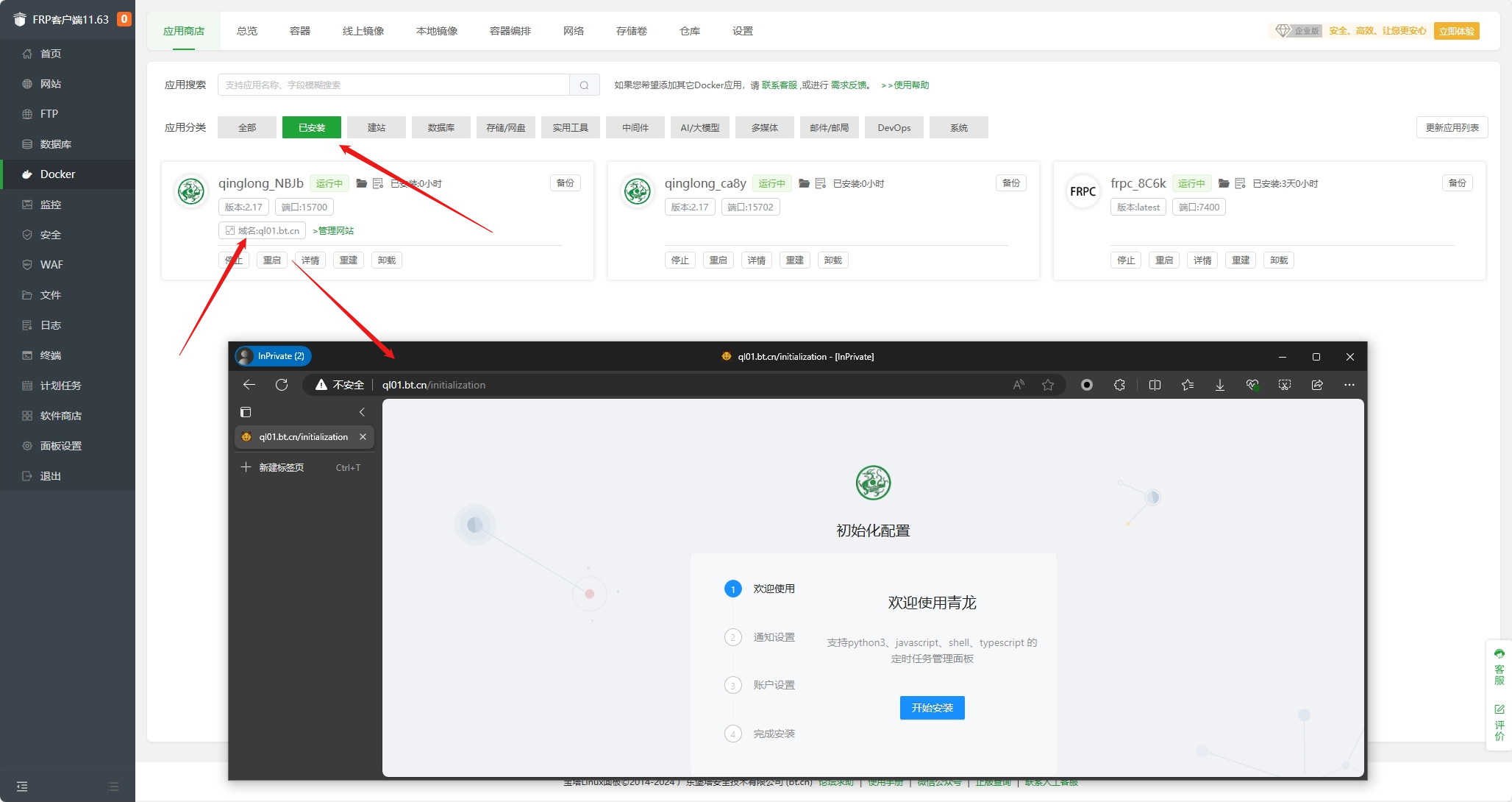Click 详情 on the qinglong_NBJb card

click(310, 260)
